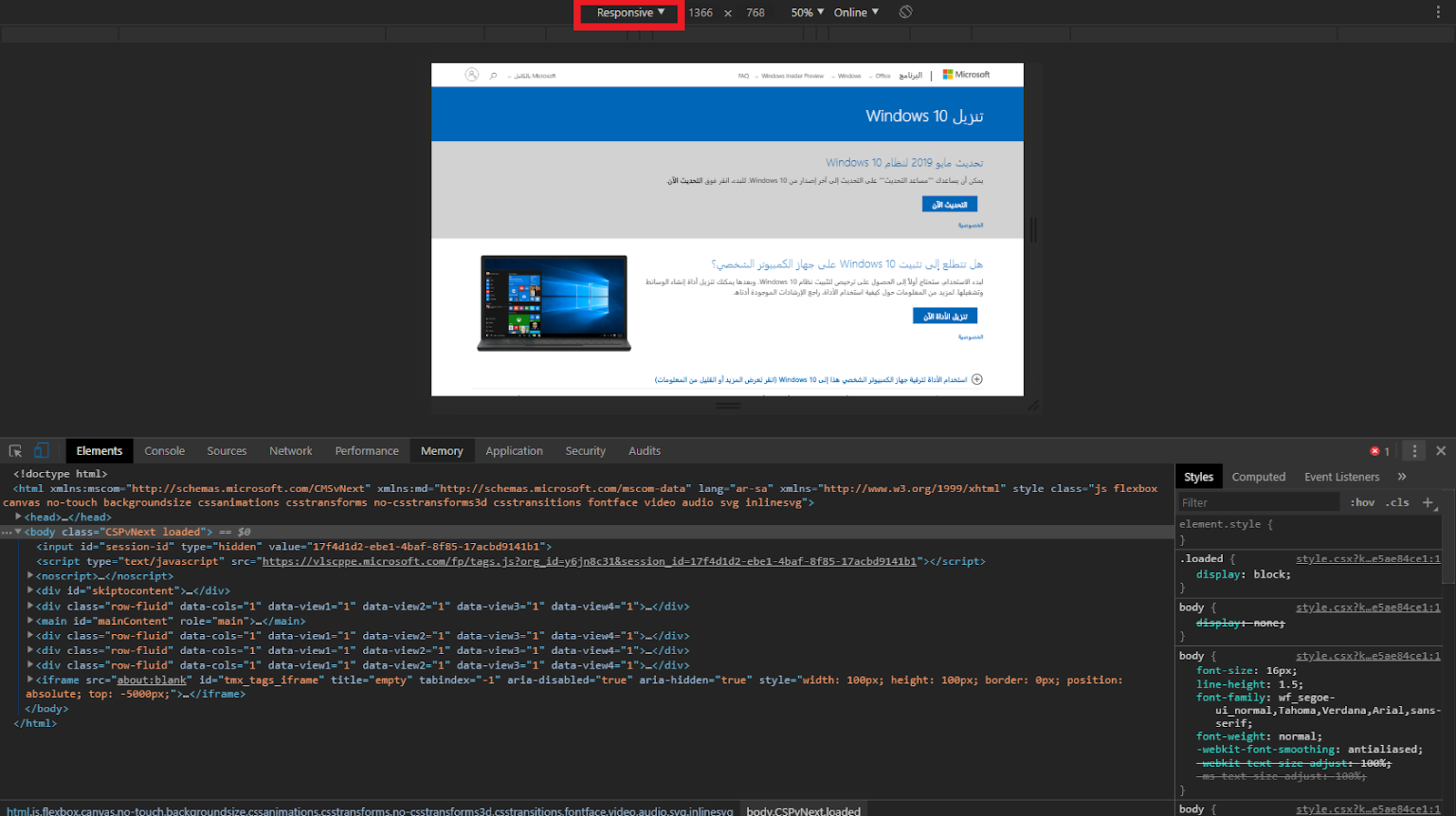Click the Microsoft logo on webpage
The width and height of the screenshot is (1456, 816).
tap(966, 75)
